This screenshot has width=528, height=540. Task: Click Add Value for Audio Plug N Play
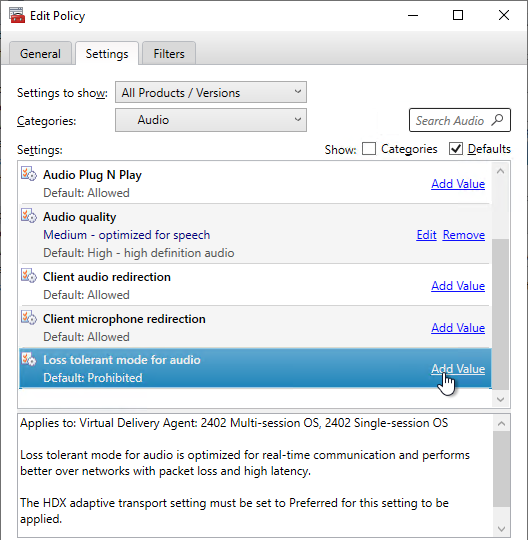tap(458, 184)
